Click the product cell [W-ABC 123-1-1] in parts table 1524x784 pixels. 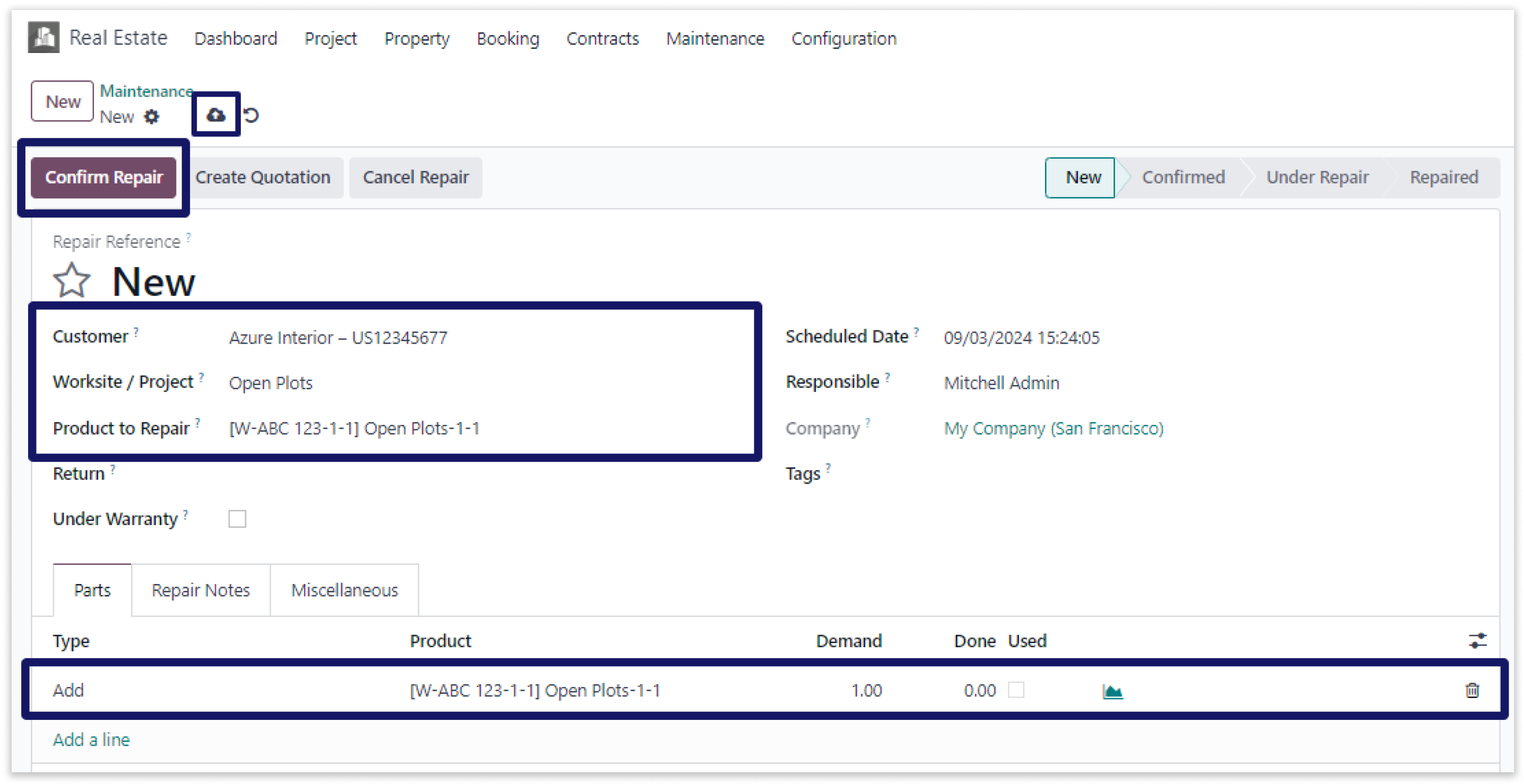(535, 691)
